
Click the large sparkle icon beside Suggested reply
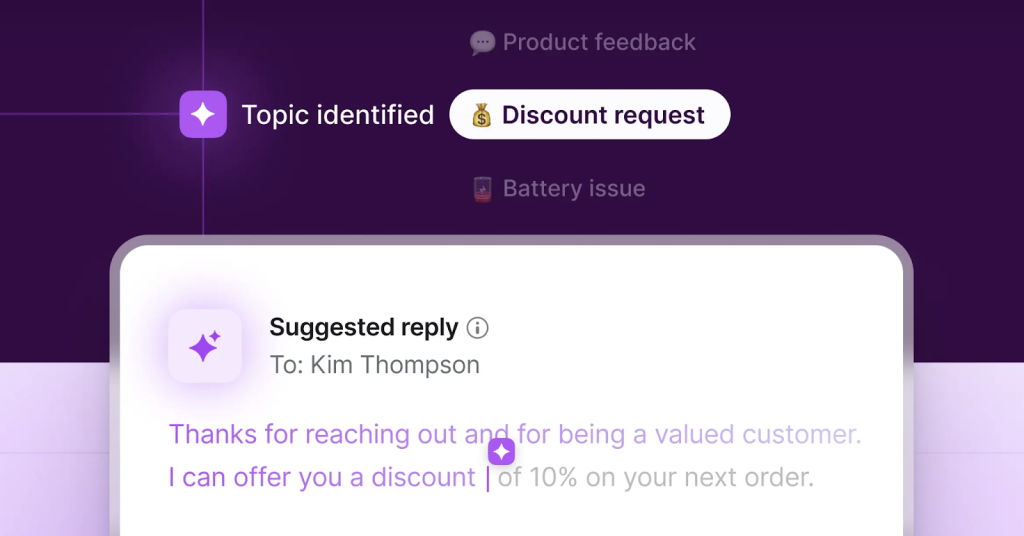[205, 346]
